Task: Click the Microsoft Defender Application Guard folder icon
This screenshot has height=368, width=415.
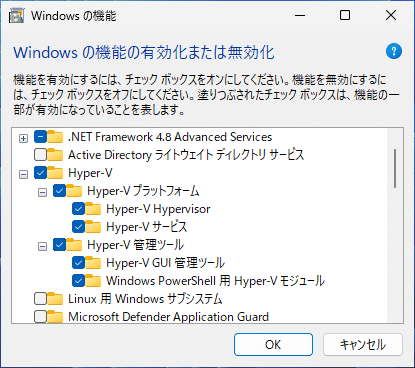Action: 55,317
